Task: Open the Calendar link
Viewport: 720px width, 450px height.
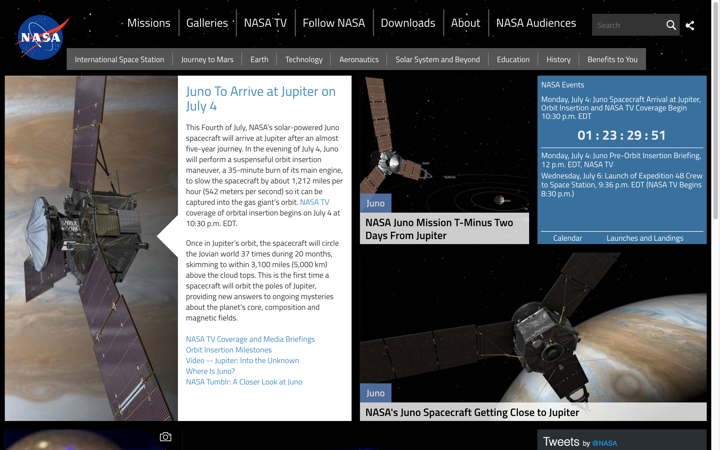Action: (x=567, y=238)
